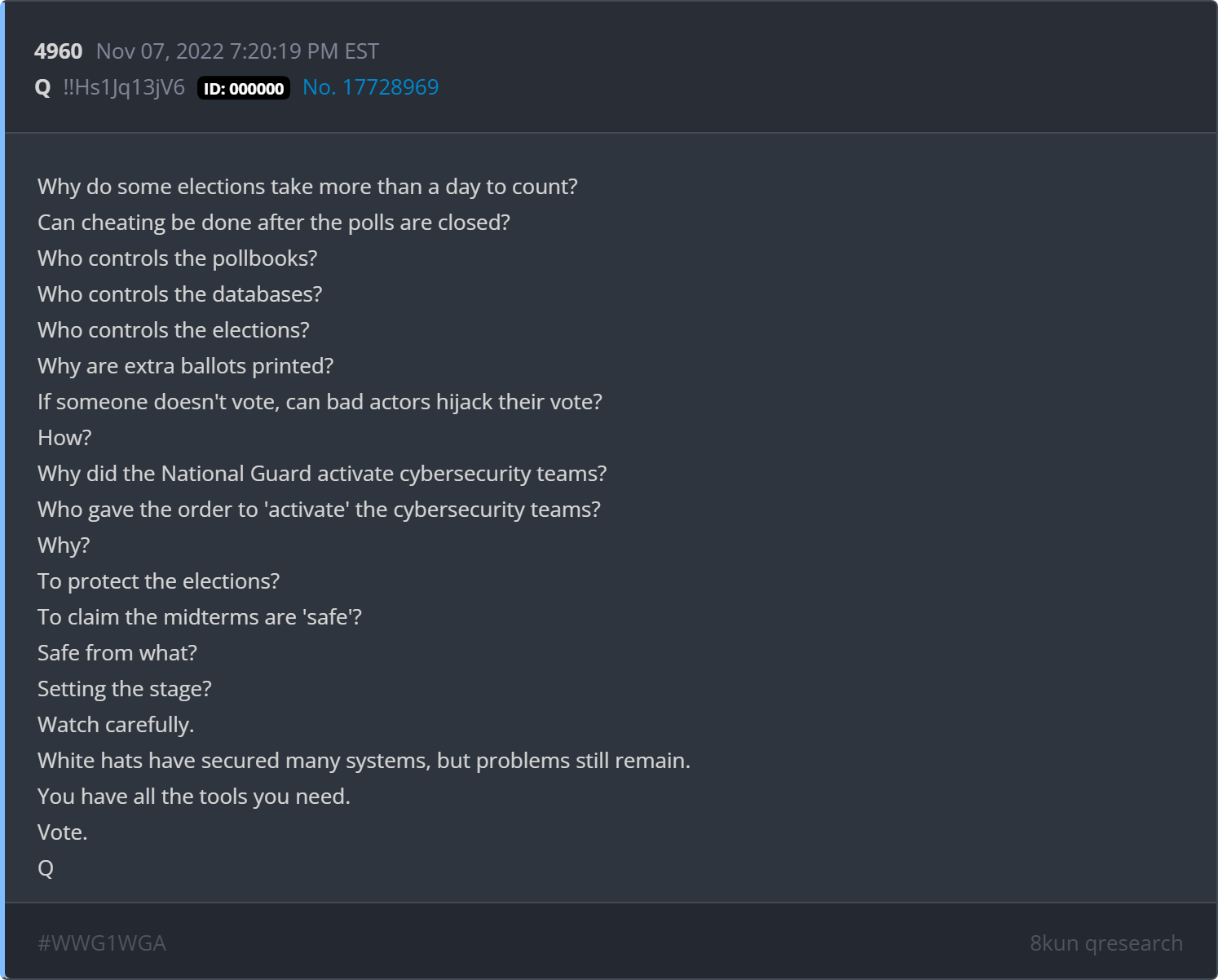
Task: Click the line "Why are extra ballots printed?"
Action: 185,366
